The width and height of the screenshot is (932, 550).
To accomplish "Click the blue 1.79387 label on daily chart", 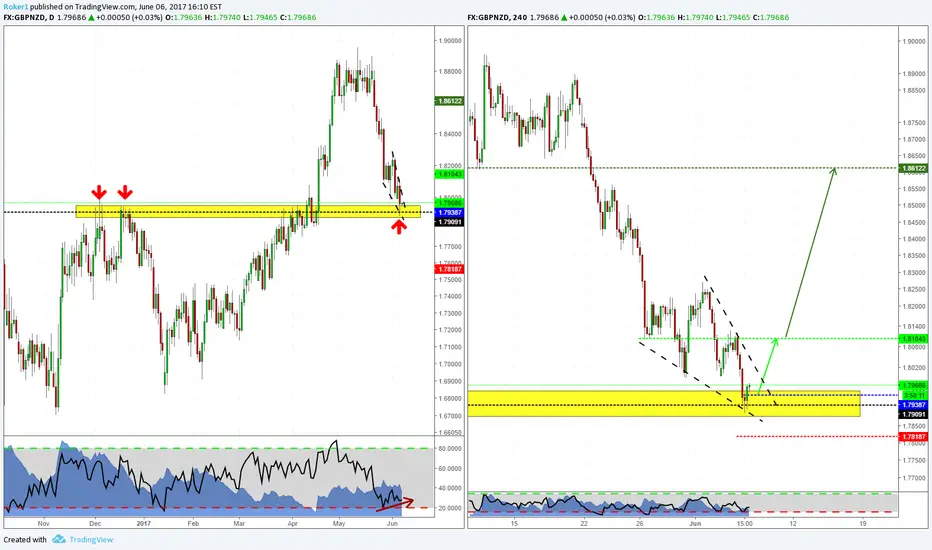I will (450, 212).
